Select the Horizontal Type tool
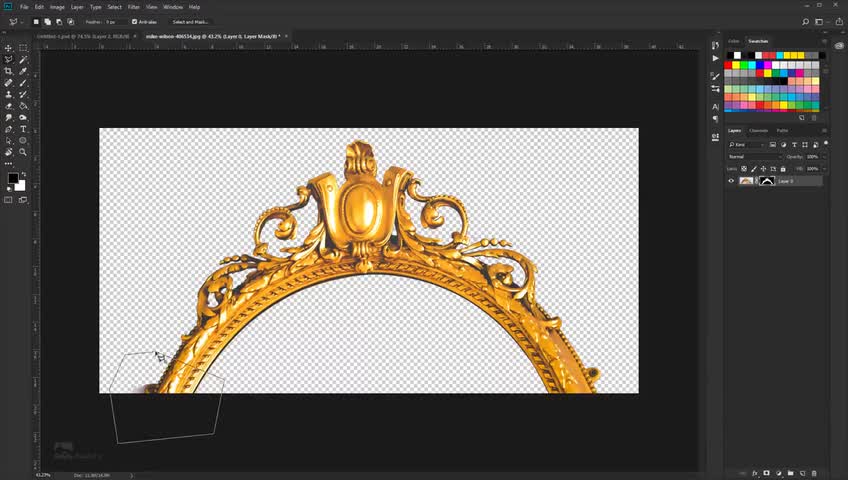 pos(23,129)
